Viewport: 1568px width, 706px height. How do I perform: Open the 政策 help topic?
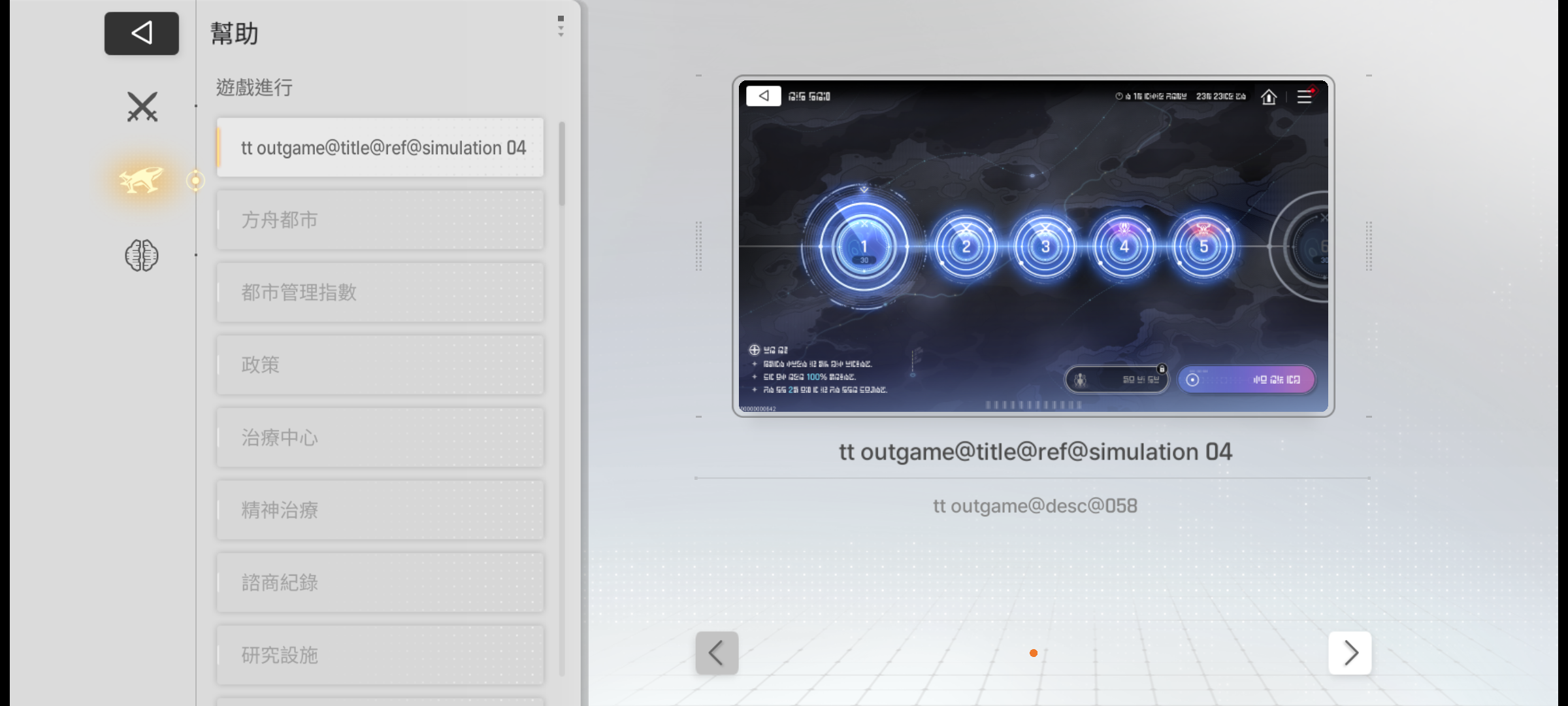pos(380,365)
